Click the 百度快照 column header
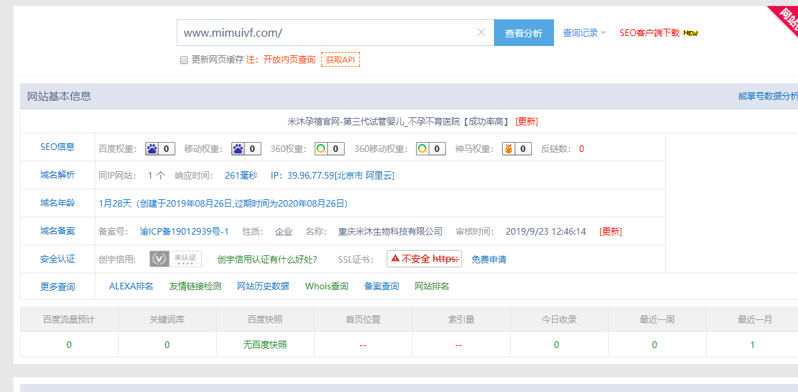This screenshot has width=798, height=392. [265, 320]
